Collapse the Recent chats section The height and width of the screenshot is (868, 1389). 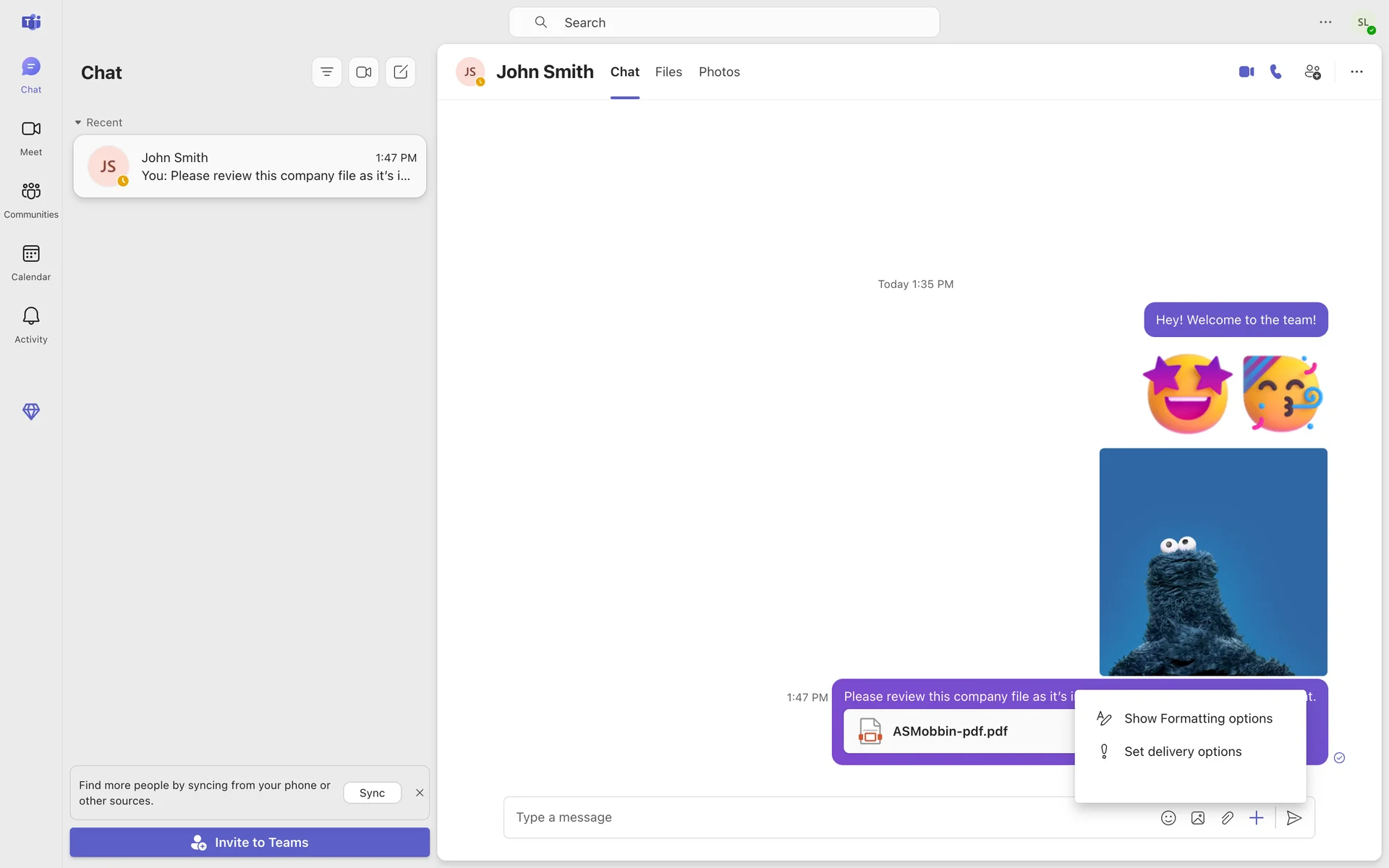pos(78,122)
